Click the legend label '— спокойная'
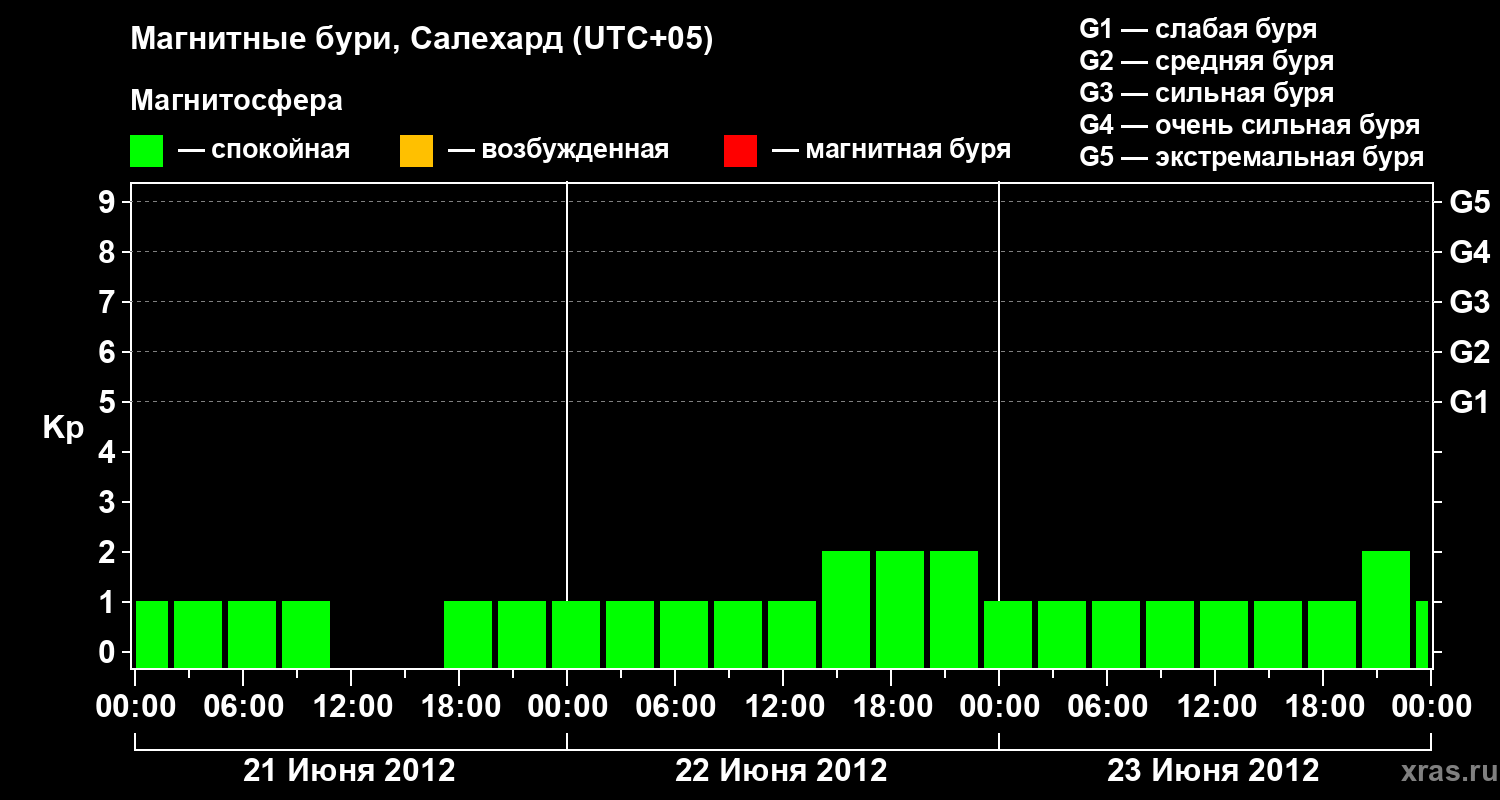Viewport: 1500px width, 800px height. [264, 150]
